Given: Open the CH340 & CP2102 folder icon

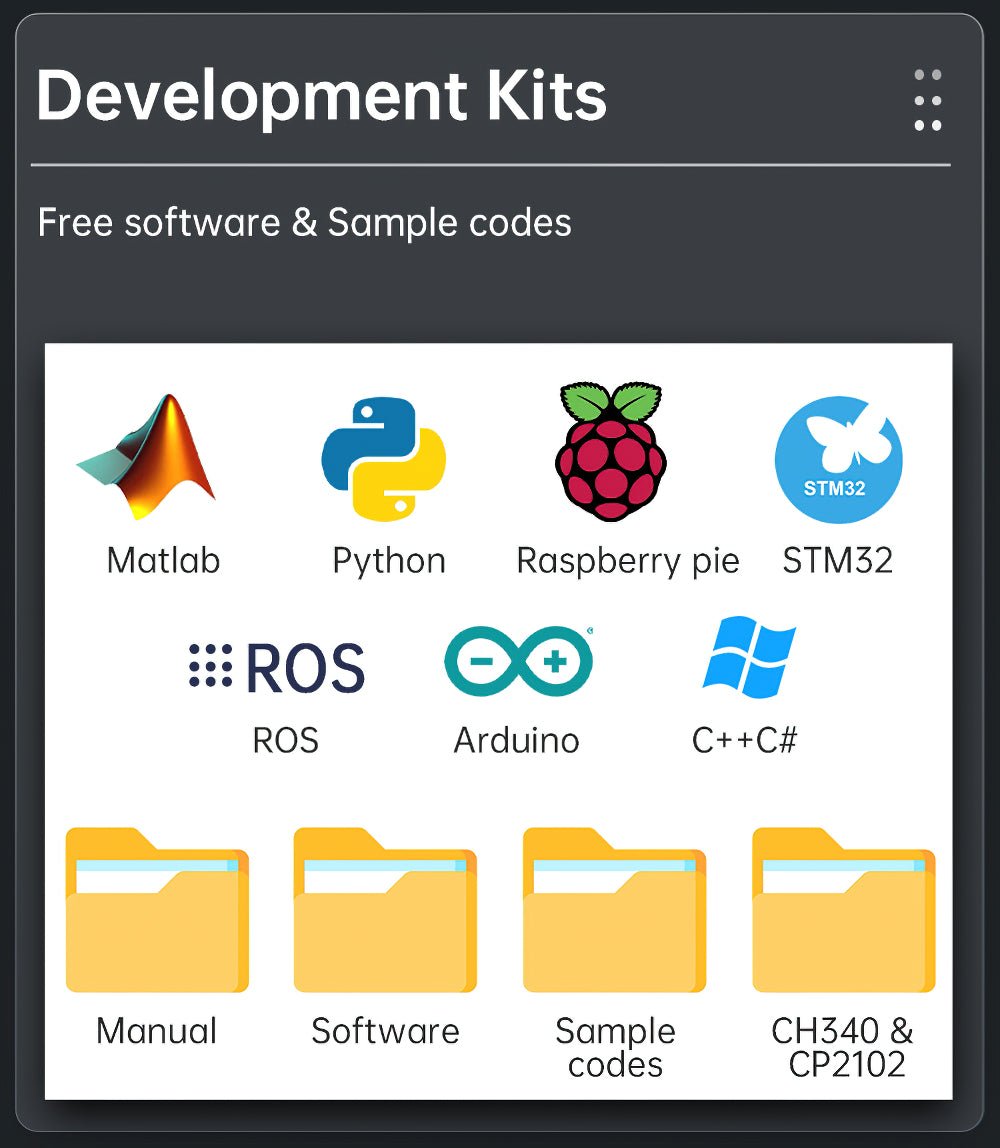Looking at the screenshot, I should point(843,911).
